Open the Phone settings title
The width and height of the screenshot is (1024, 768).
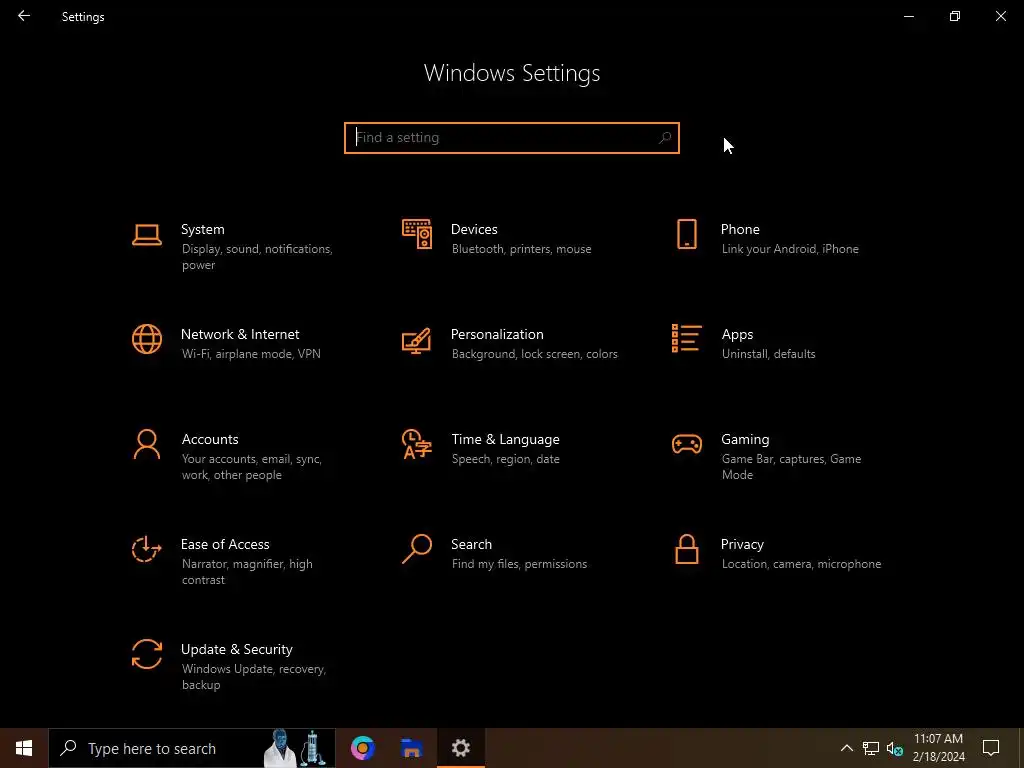740,229
